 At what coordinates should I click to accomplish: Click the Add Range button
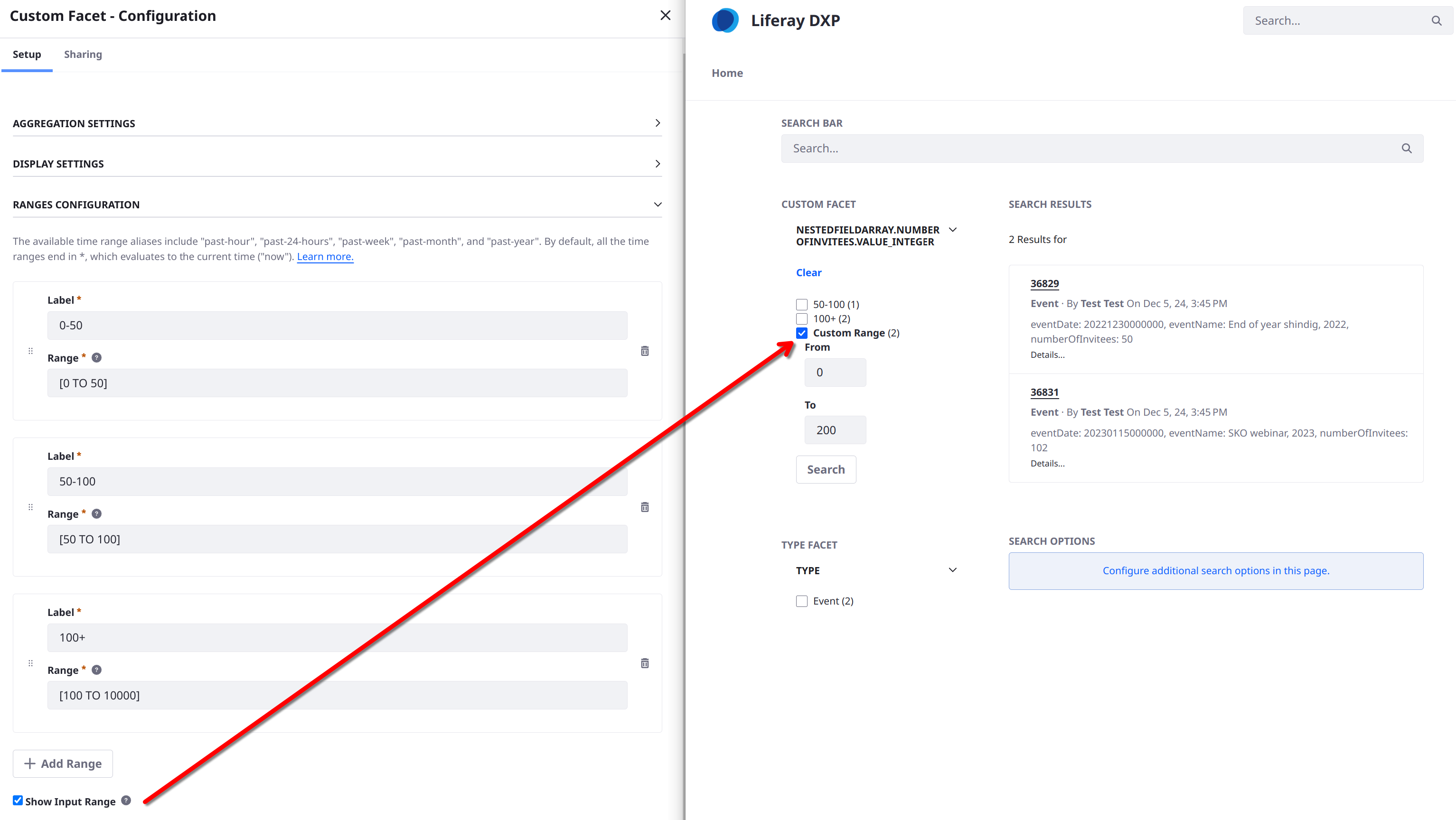point(63,763)
